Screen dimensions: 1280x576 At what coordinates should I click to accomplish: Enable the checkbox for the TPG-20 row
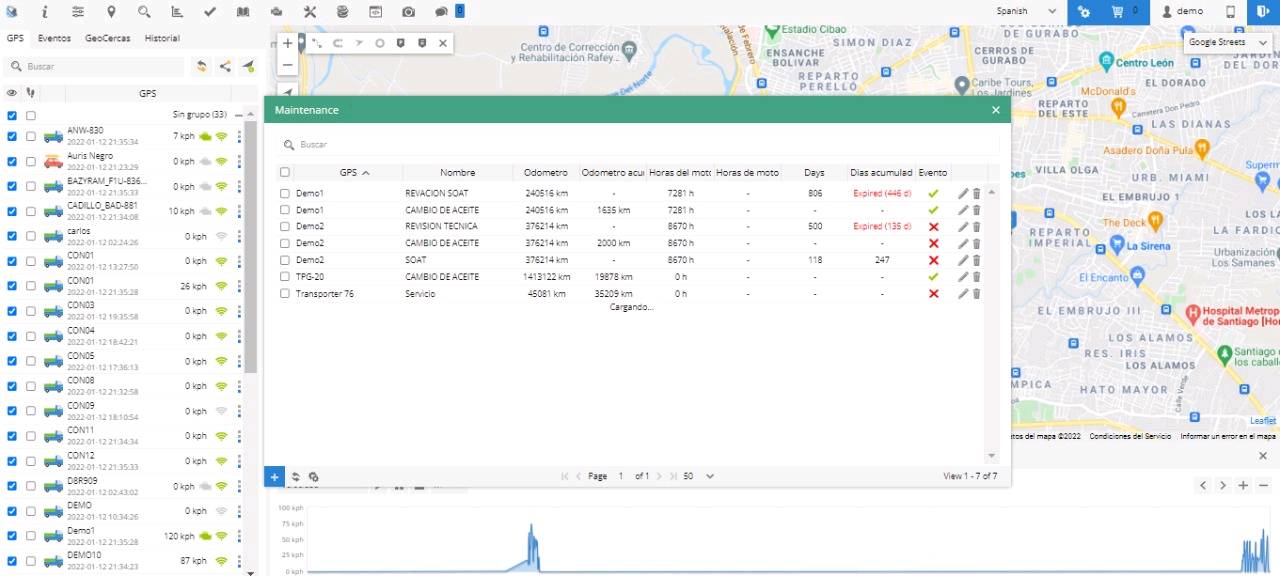285,277
